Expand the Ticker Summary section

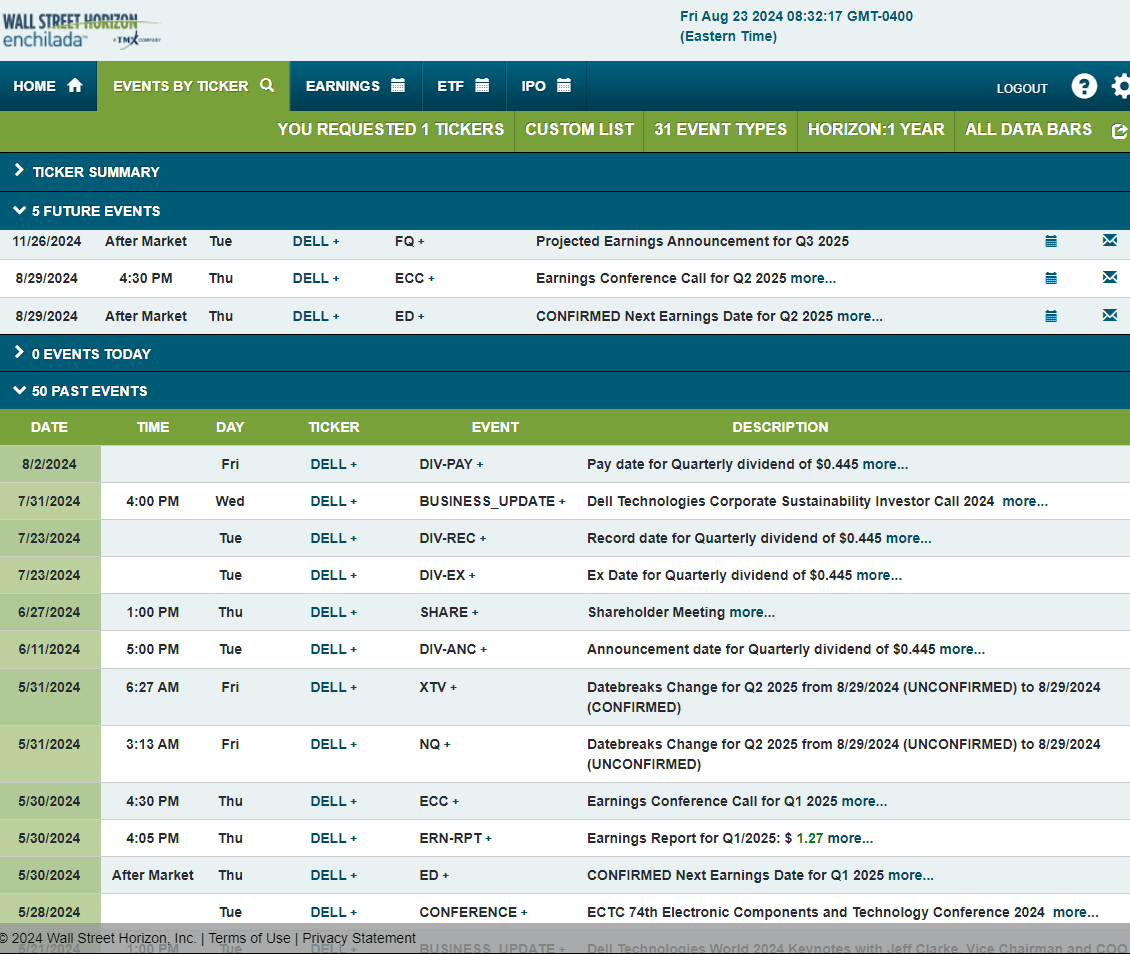click(x=565, y=172)
